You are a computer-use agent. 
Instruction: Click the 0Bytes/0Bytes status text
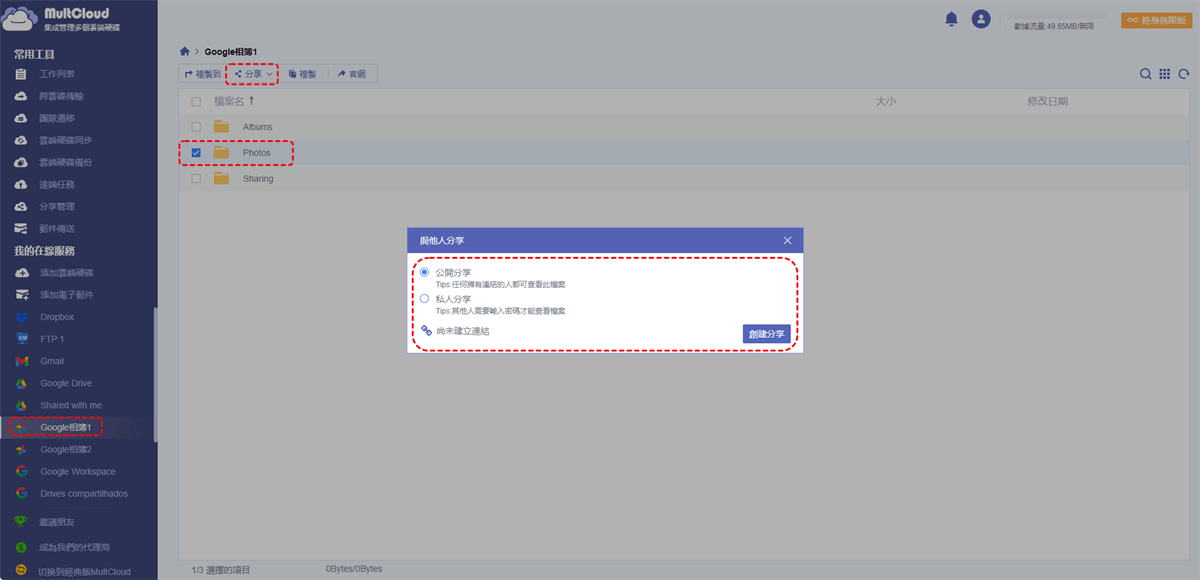[x=354, y=569]
